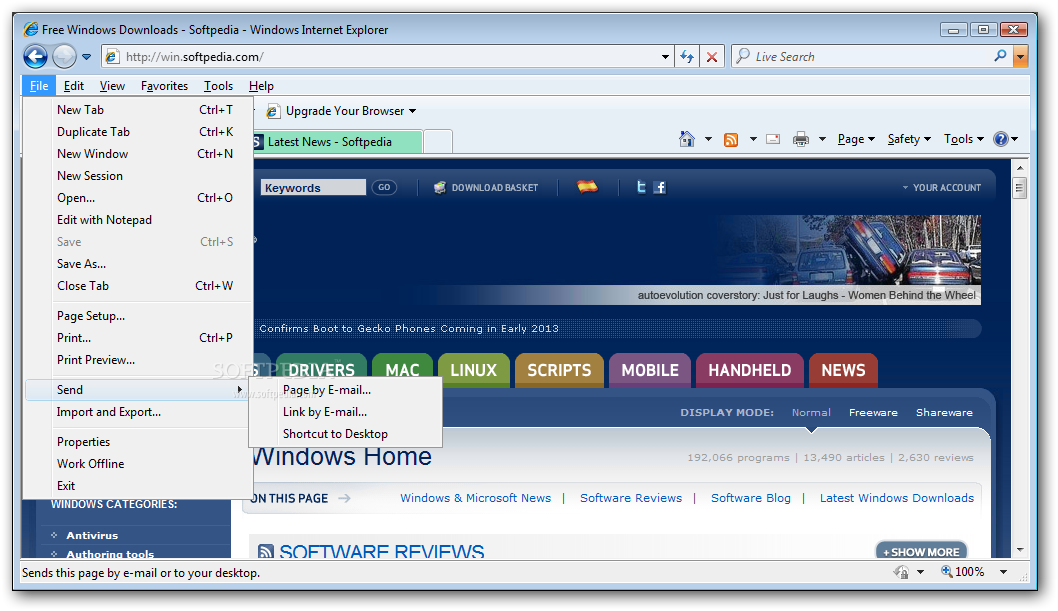Screen dimensions: 1058x611
Task: Open the feeds dropdown arrow
Action: pos(753,139)
